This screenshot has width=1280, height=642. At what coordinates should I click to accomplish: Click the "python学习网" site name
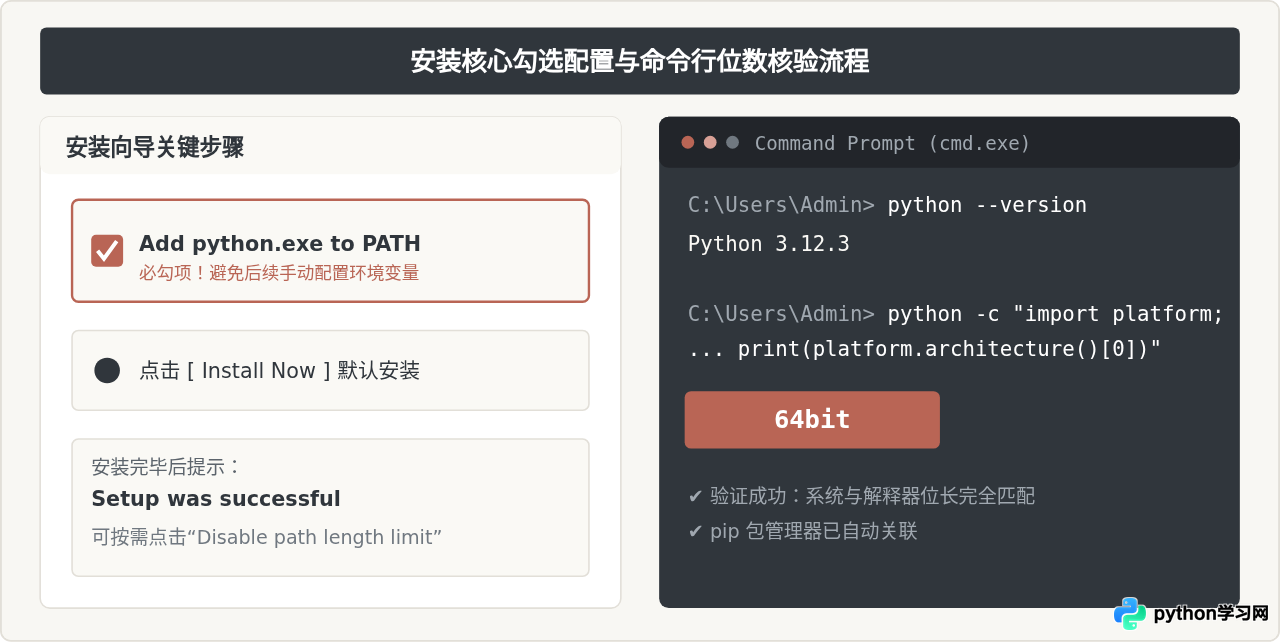pyautogui.click(x=1211, y=613)
